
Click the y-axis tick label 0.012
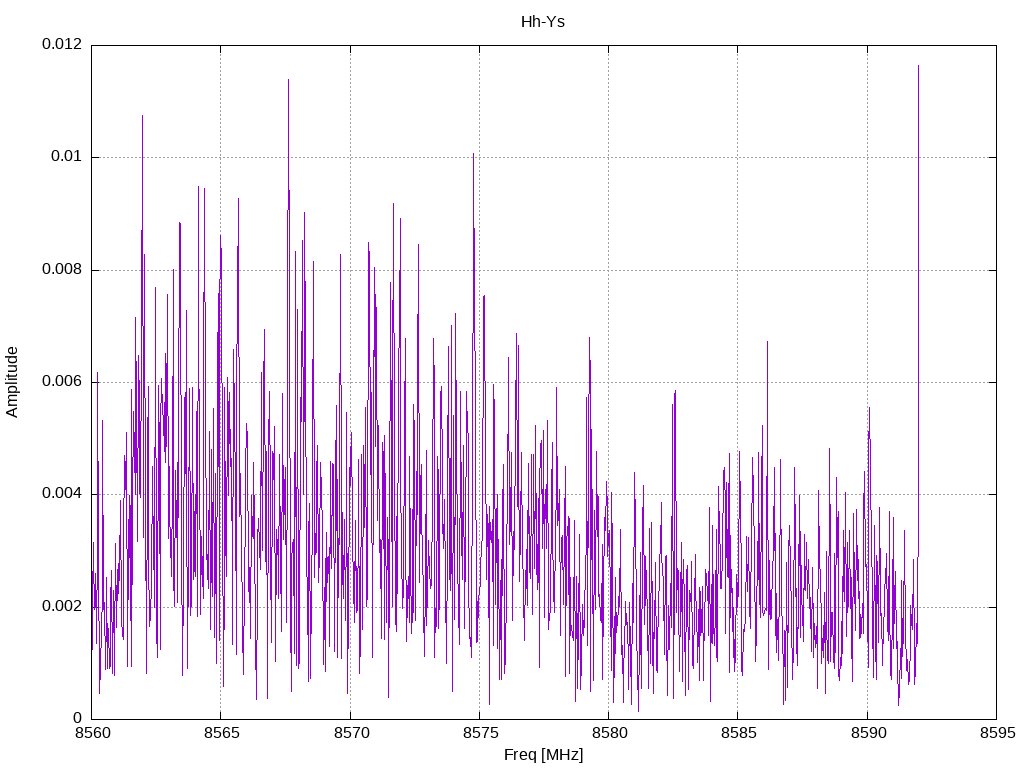(62, 44)
